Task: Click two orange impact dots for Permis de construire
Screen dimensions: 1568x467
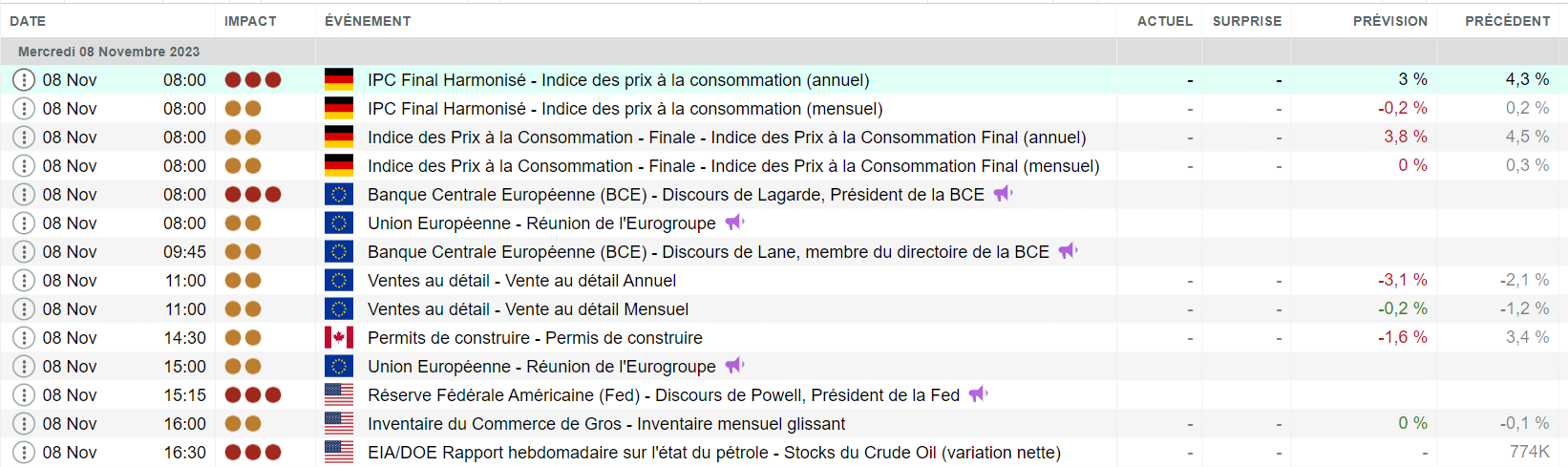Action: pos(243,338)
